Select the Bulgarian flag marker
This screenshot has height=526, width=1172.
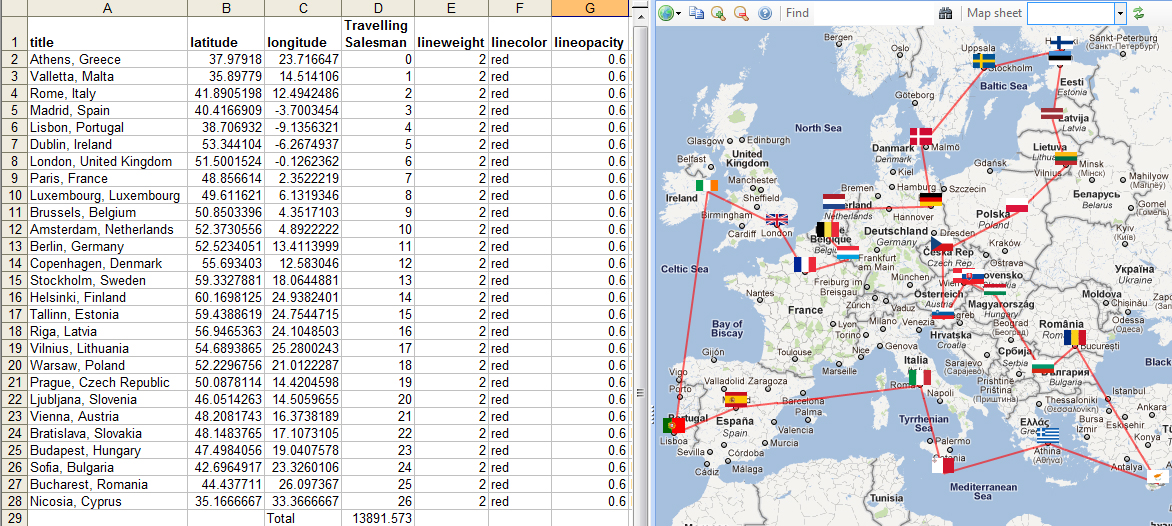point(1043,368)
